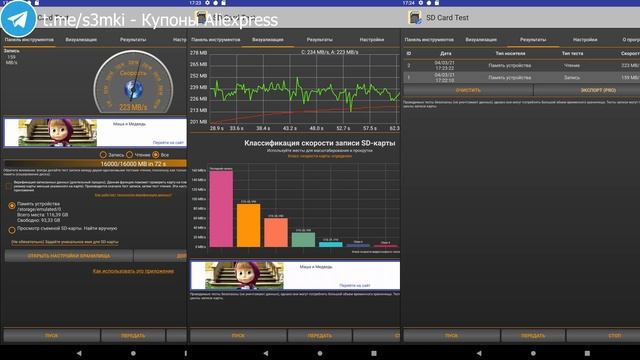Click ПЕРЕДАТЬ button in the middle panel
Screen dimensions: 640x360
(320, 336)
